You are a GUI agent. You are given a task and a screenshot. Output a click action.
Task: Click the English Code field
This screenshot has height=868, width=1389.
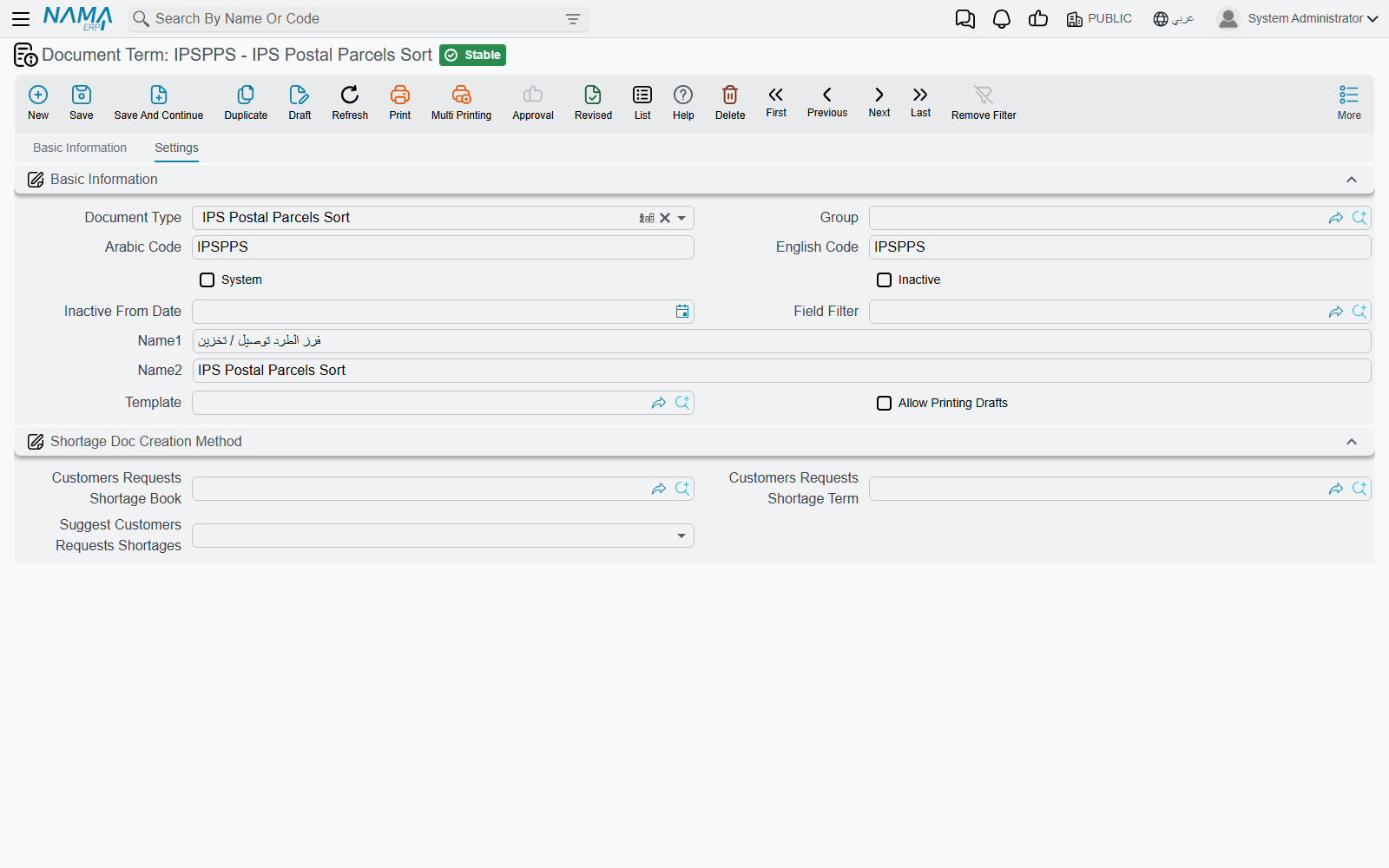[1120, 247]
